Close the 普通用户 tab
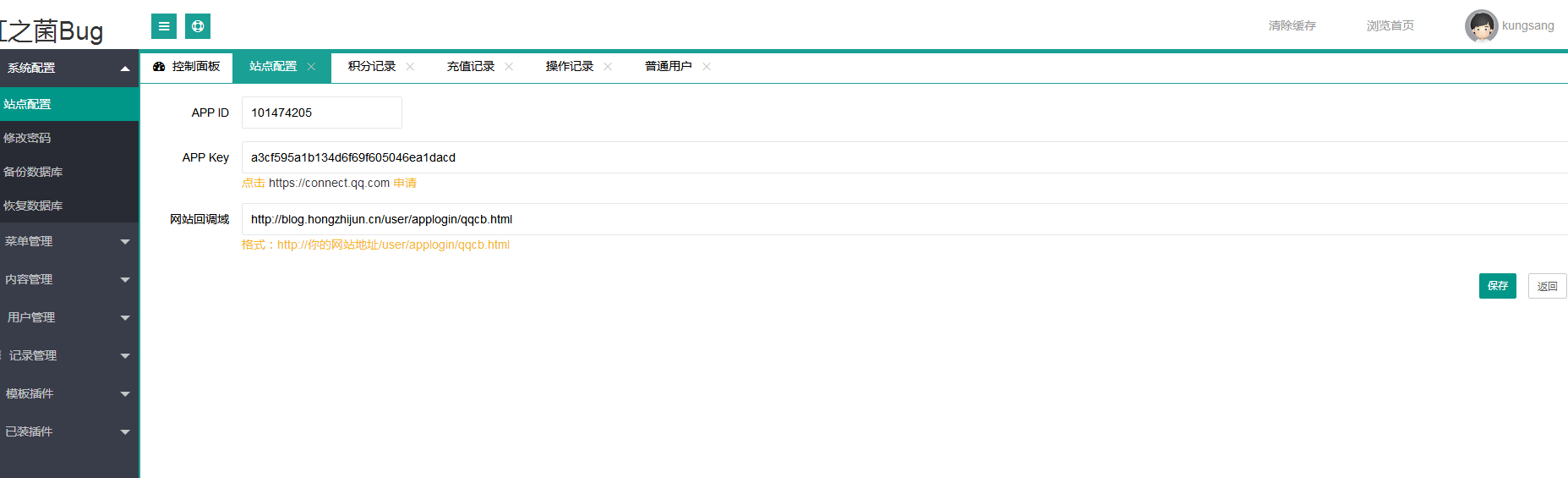 click(x=707, y=67)
